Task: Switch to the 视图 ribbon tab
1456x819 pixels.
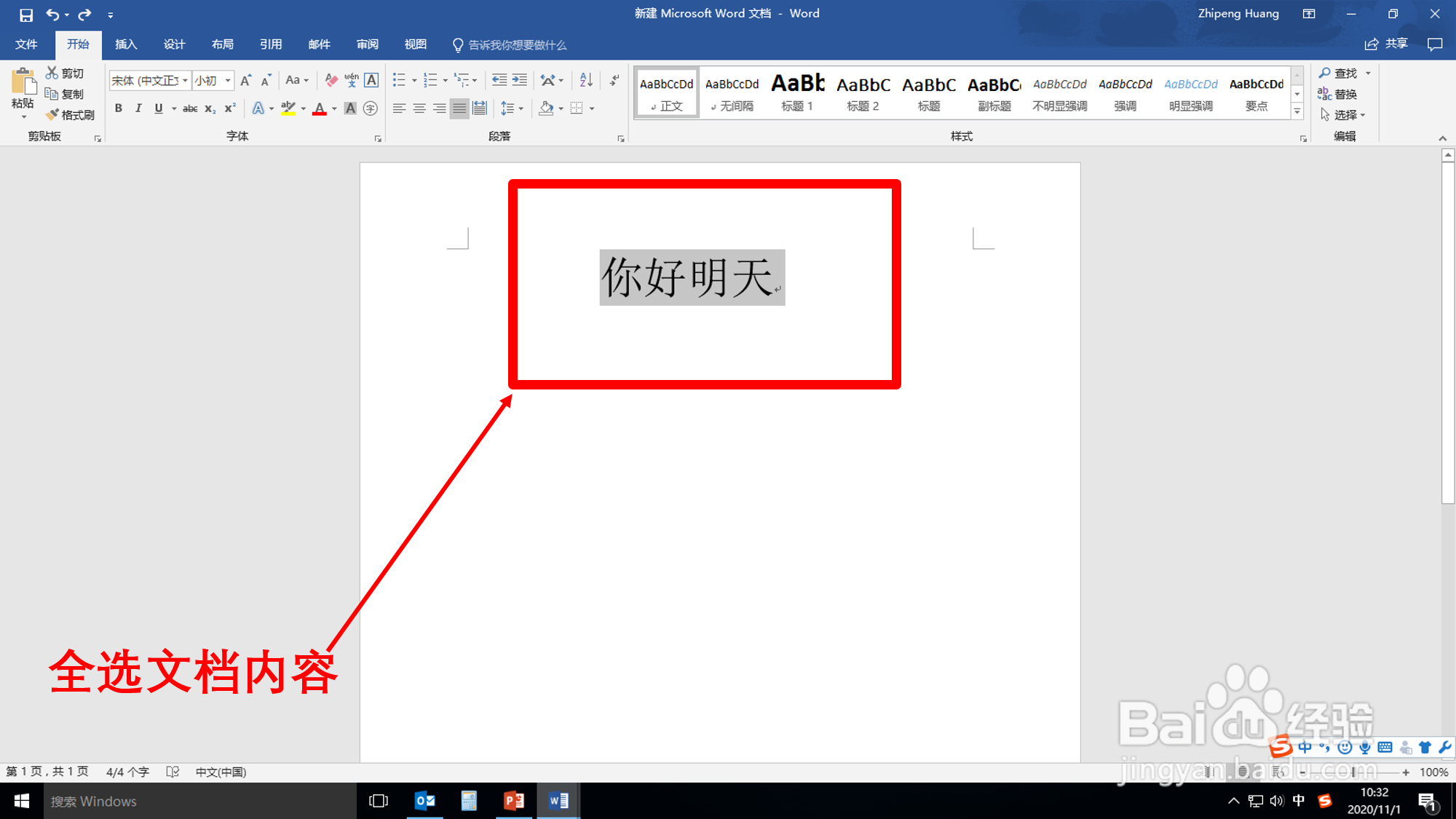Action: pos(415,44)
